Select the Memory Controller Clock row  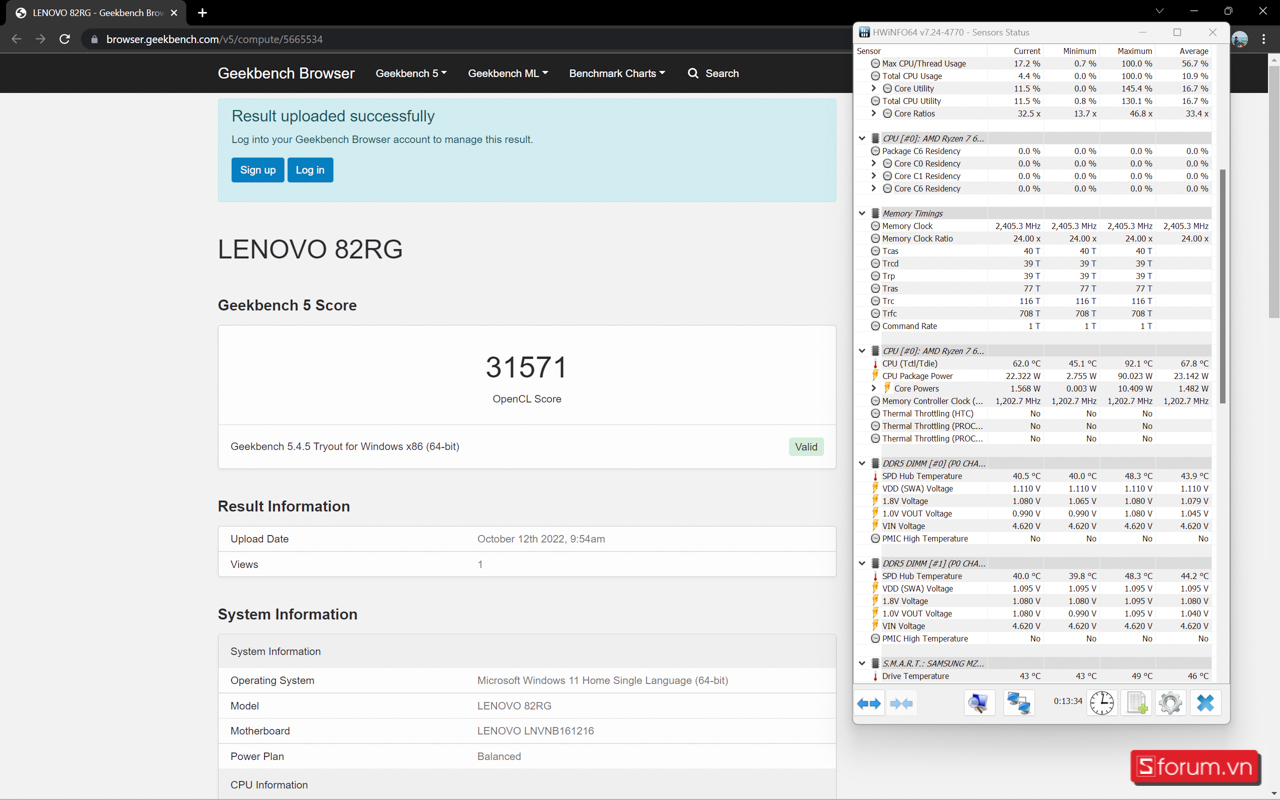click(x=1034, y=401)
